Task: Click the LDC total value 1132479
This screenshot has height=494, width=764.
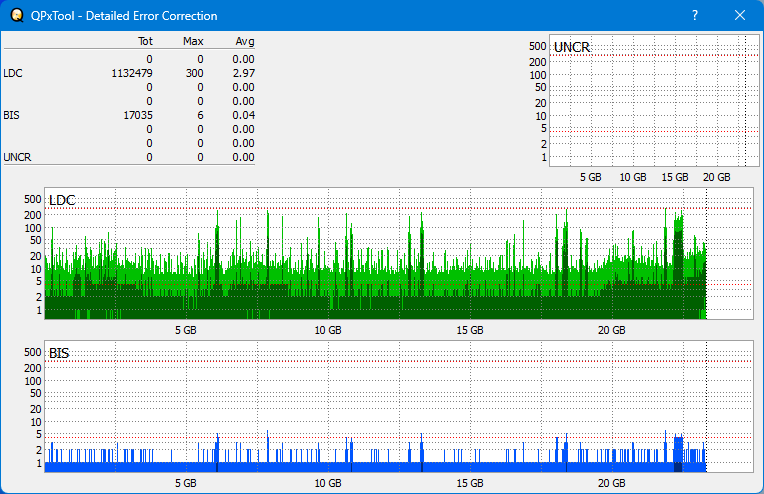Action: tap(132, 73)
